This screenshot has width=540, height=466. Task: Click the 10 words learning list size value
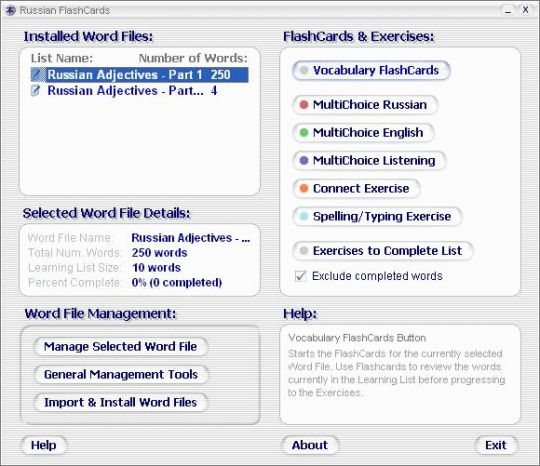pyautogui.click(x=156, y=268)
